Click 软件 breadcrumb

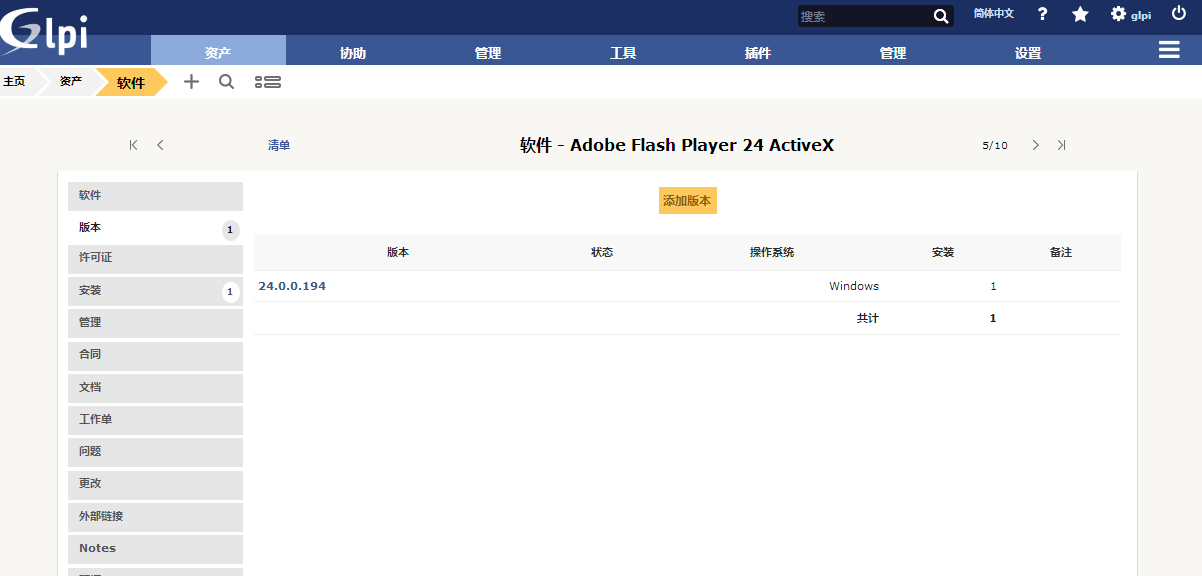[131, 82]
